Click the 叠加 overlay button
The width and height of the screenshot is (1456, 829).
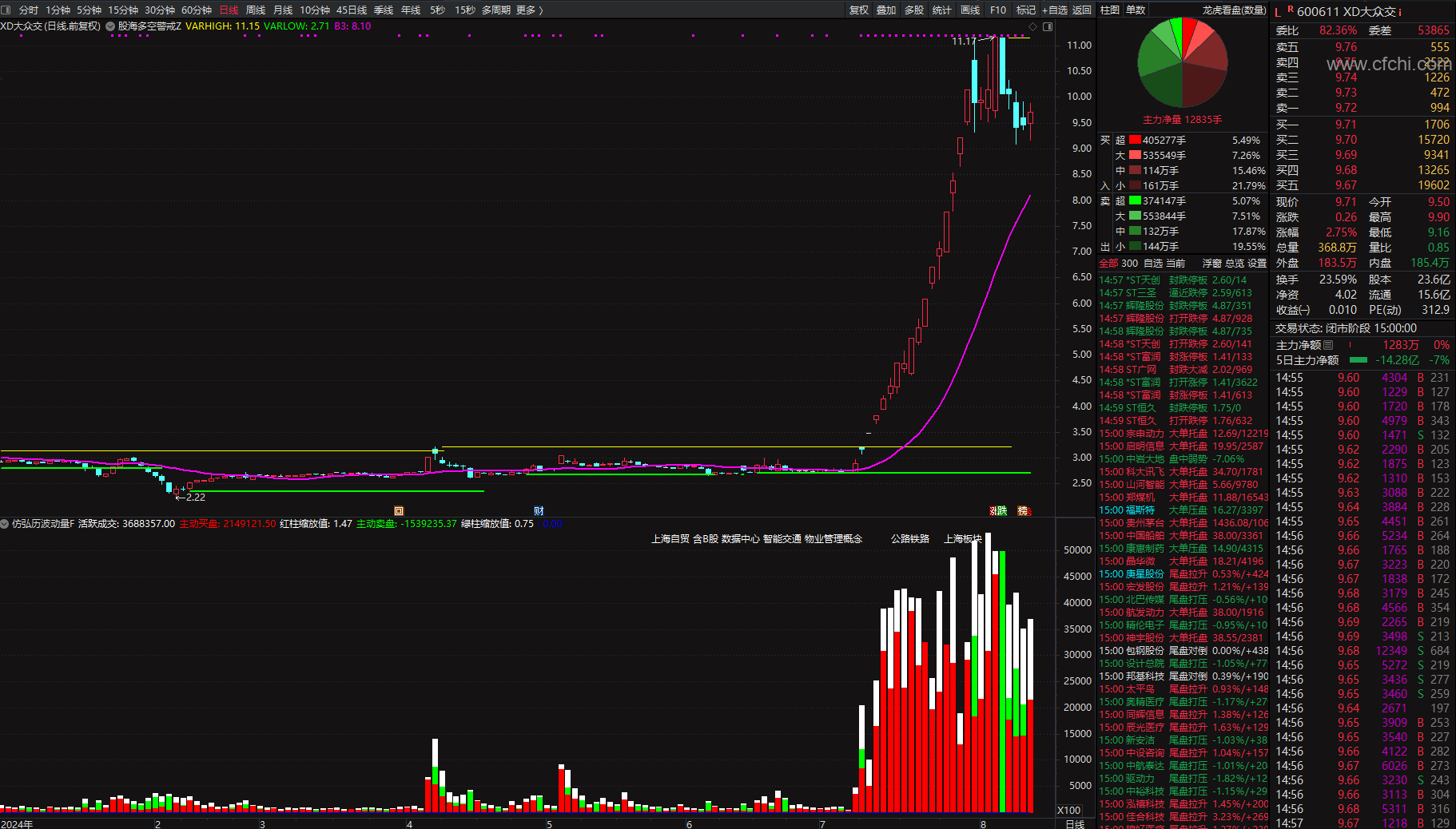[x=886, y=10]
